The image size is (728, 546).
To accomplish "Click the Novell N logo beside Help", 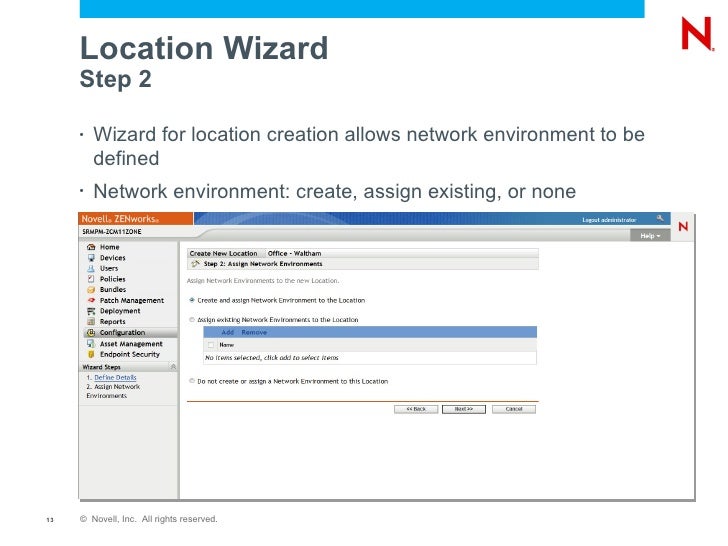I will coord(683,227).
